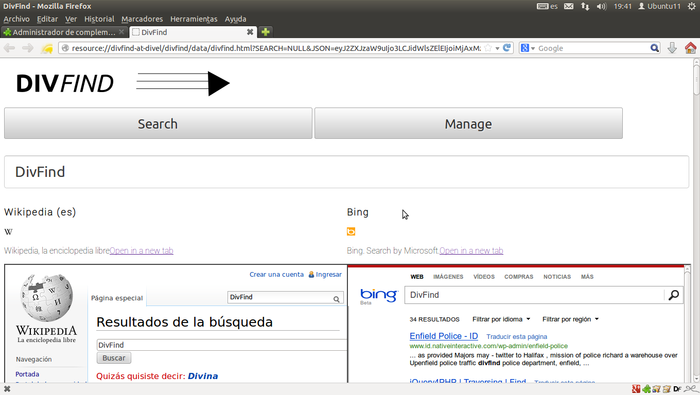
Task: Expand Filtrar por idioma dropdown
Action: coord(501,319)
